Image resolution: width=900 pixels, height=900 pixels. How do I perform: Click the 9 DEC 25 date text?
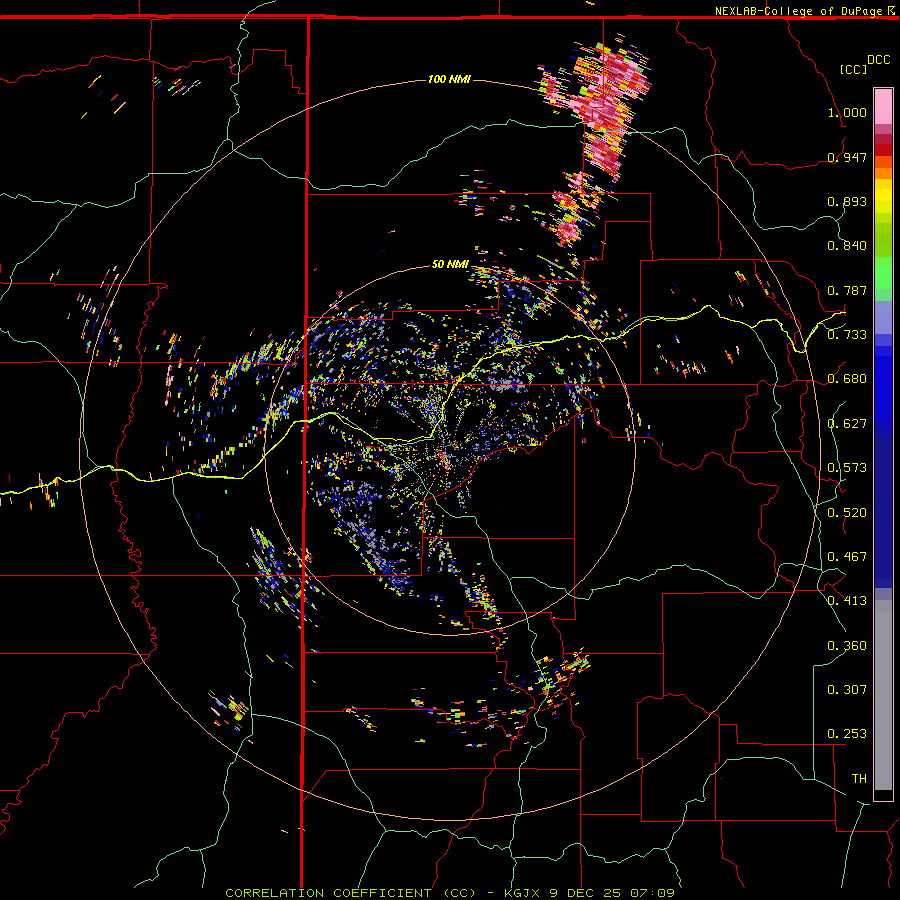[585, 893]
